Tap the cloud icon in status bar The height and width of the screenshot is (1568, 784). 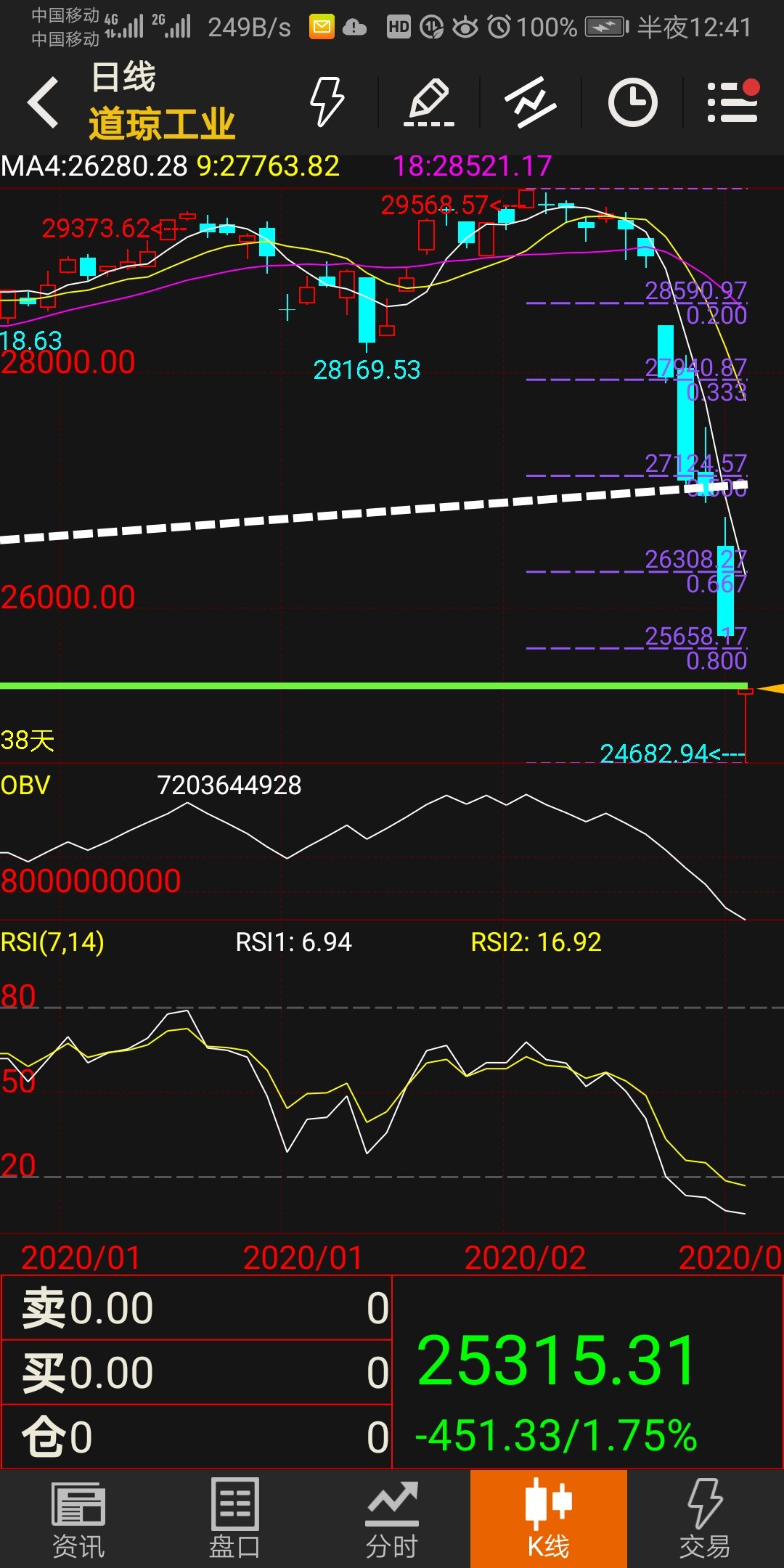(x=354, y=28)
